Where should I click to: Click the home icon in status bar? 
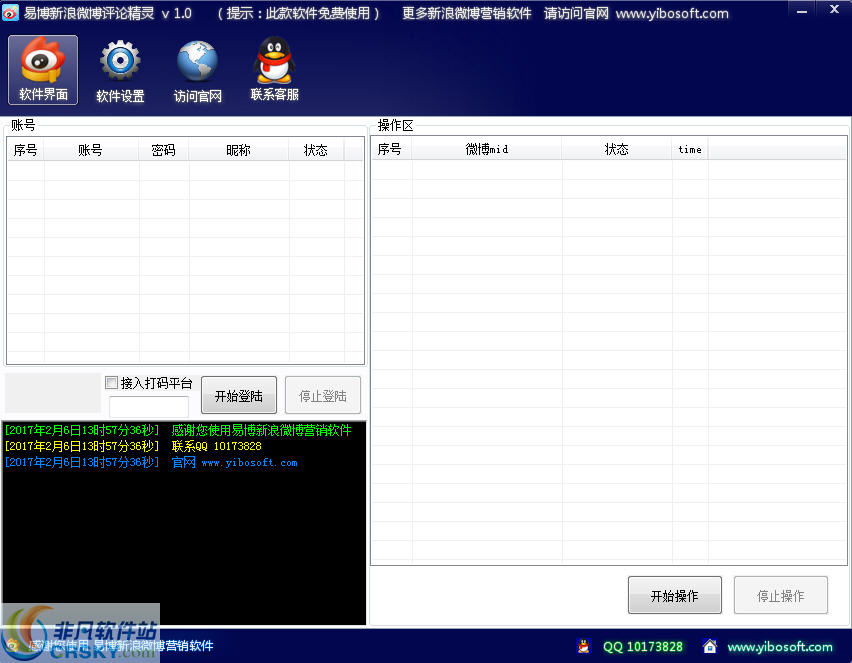pyautogui.click(x=710, y=646)
